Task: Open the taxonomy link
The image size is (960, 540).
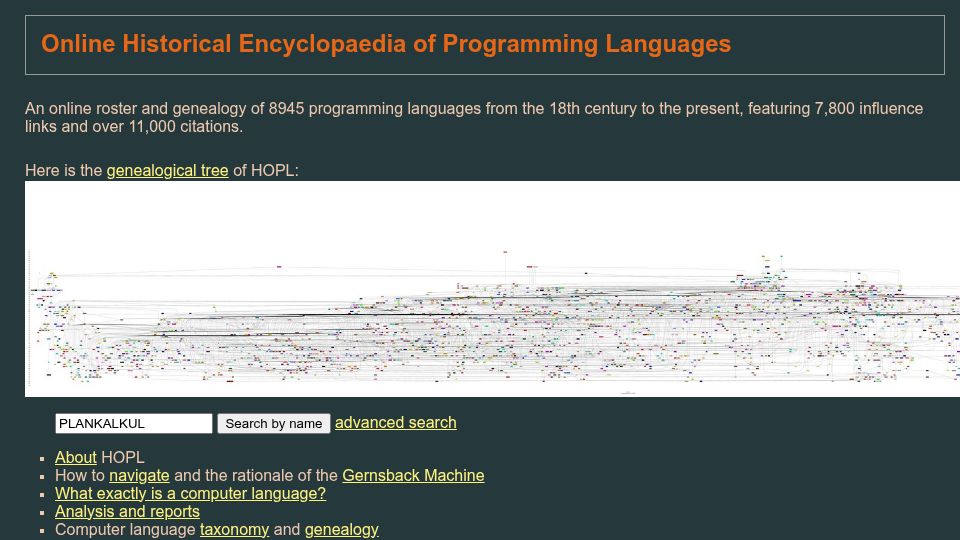Action: (234, 530)
